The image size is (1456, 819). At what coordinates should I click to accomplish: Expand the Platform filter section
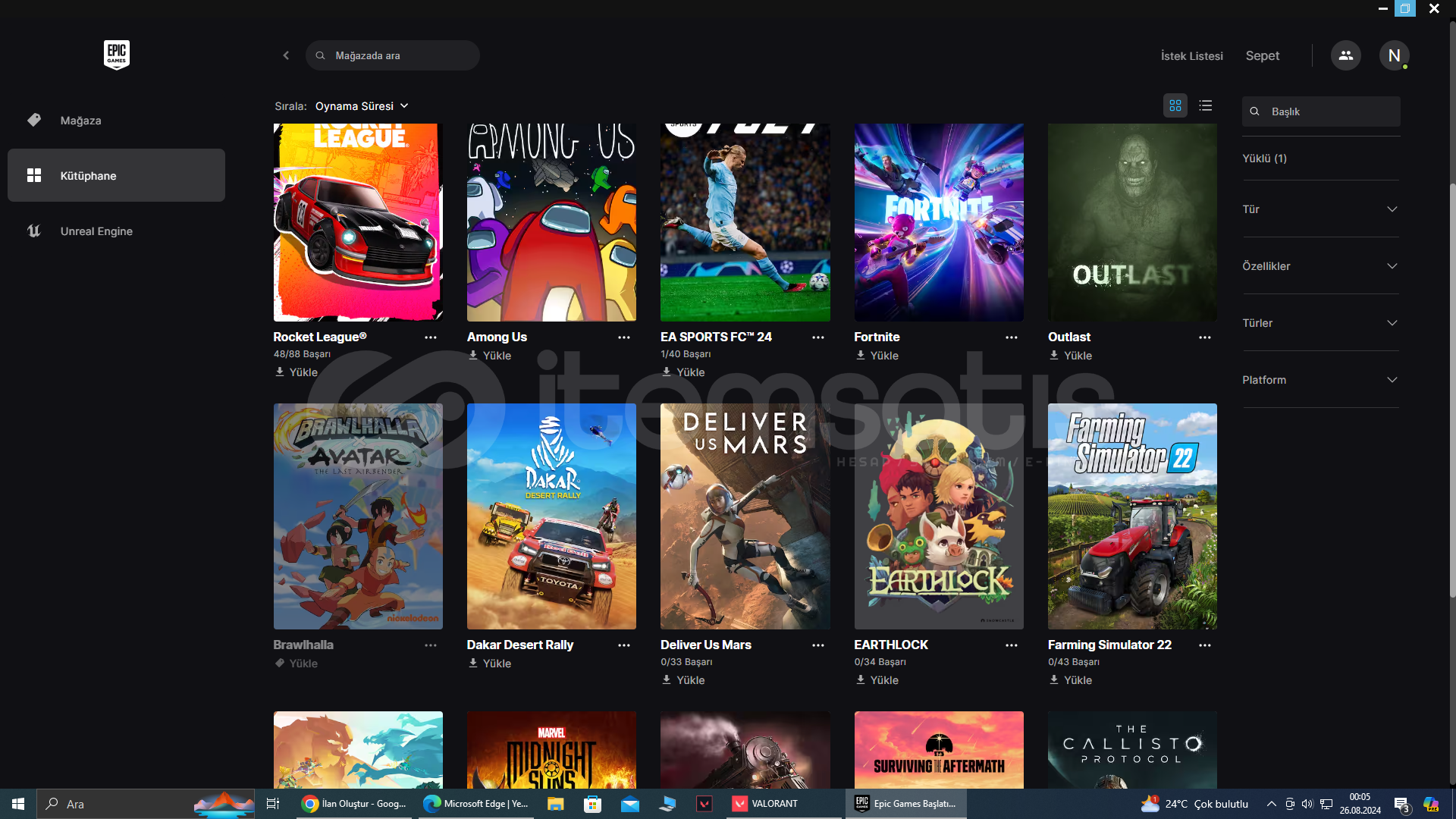tap(1319, 380)
